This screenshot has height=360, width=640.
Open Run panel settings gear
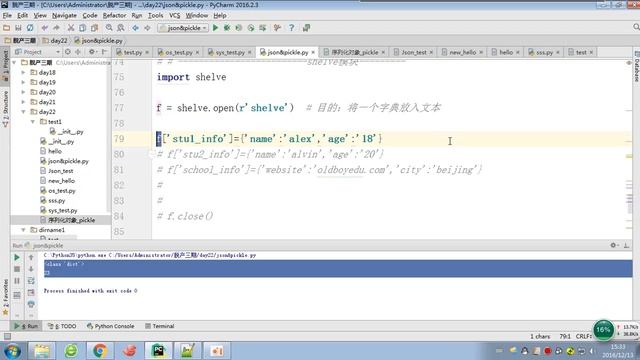[x=613, y=245]
